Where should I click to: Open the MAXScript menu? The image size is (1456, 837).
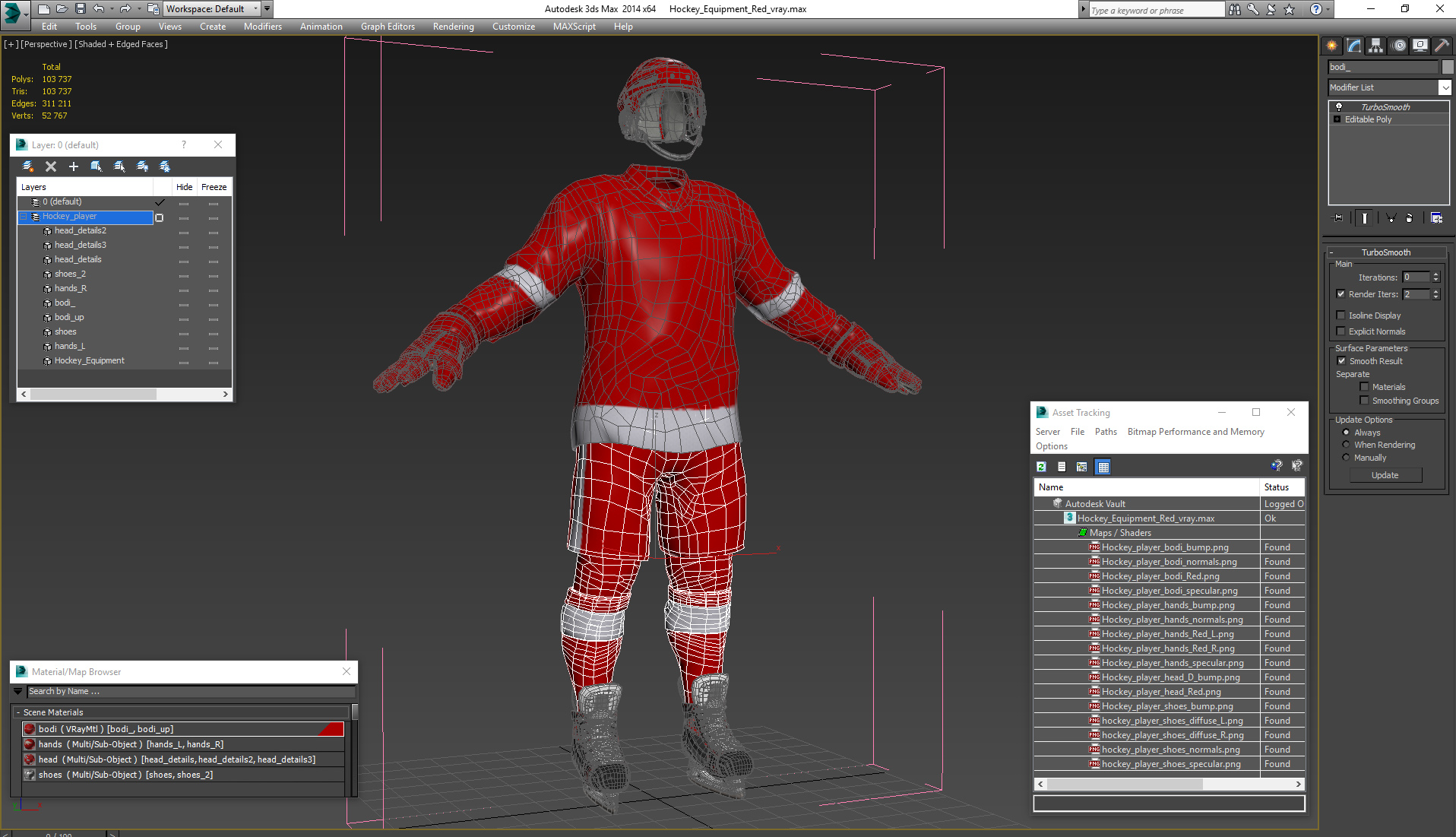(574, 27)
